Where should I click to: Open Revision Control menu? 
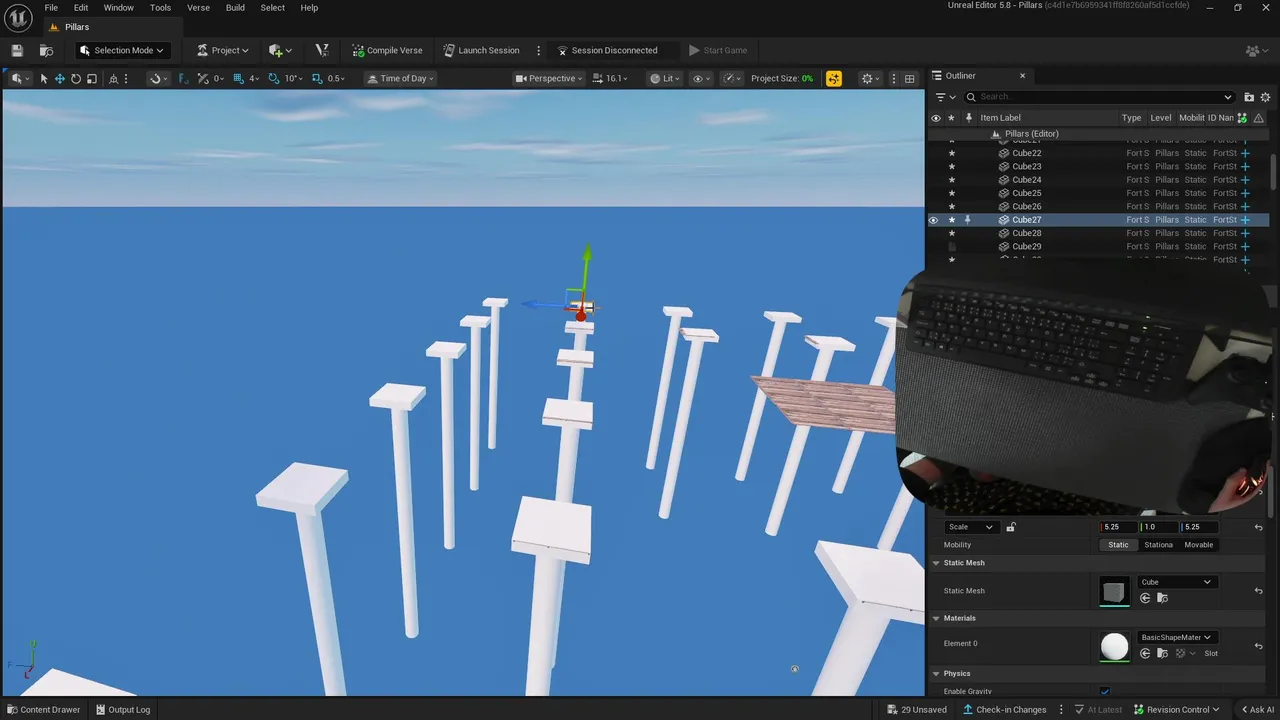click(x=1176, y=710)
